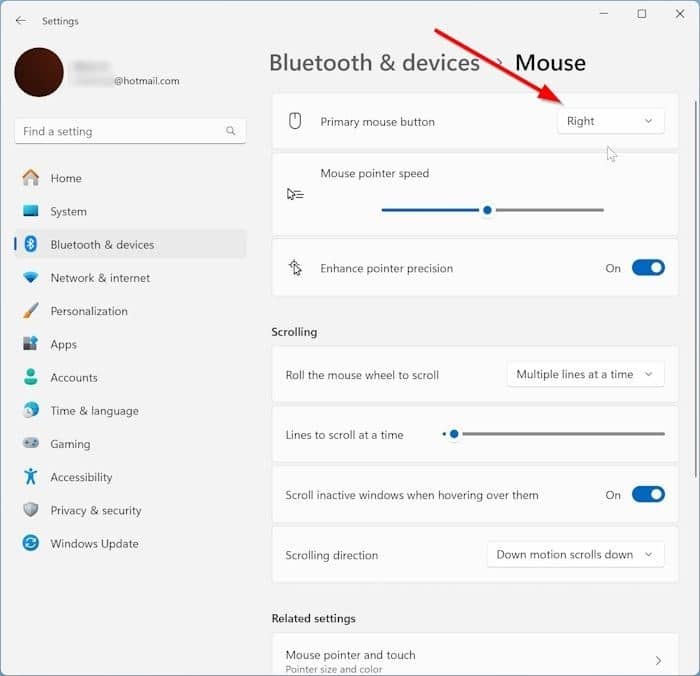Image resolution: width=700 pixels, height=676 pixels.
Task: Expand the Multiple lines at a time dropdown
Action: (585, 375)
